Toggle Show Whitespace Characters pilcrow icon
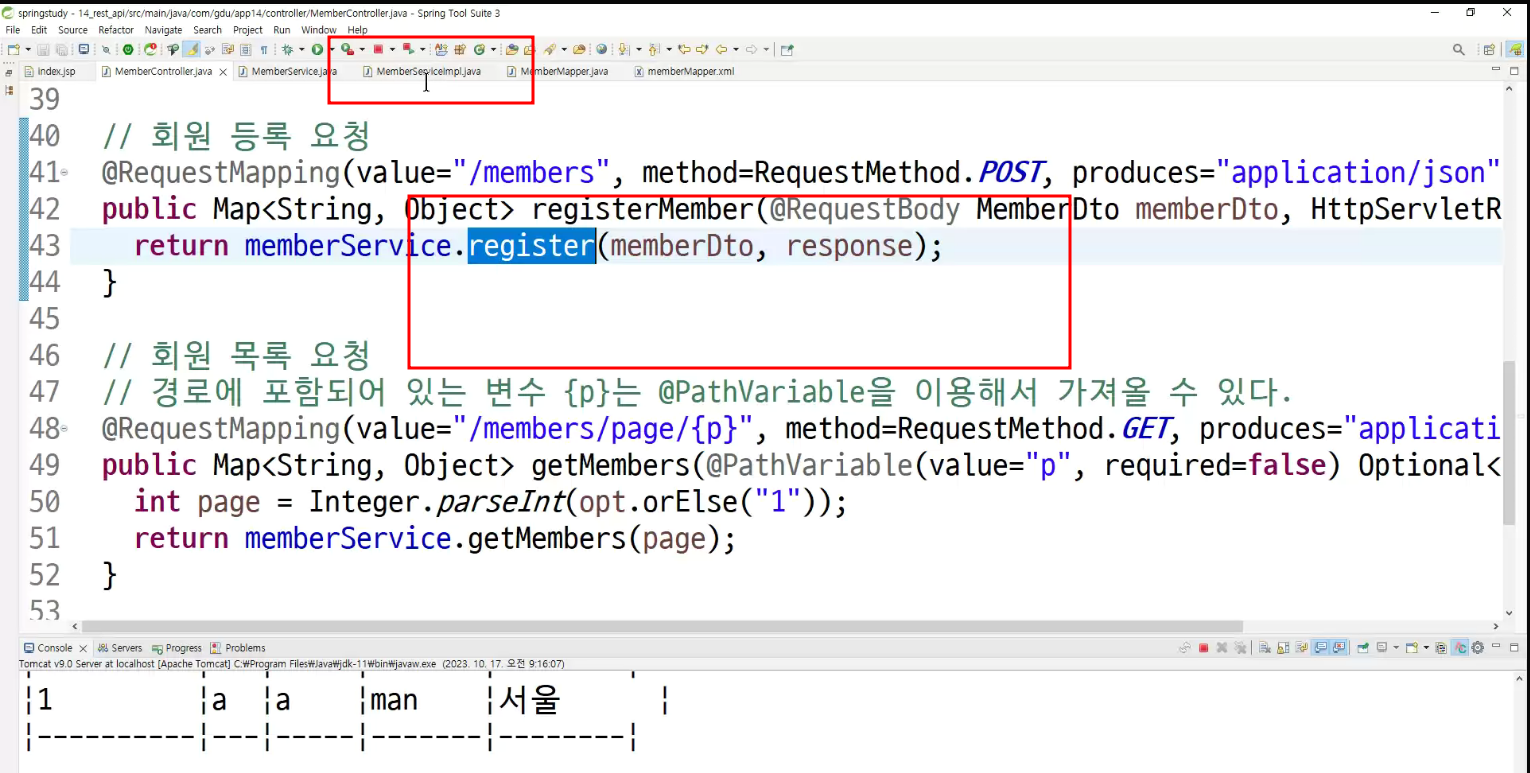1530x773 pixels. pos(264,49)
